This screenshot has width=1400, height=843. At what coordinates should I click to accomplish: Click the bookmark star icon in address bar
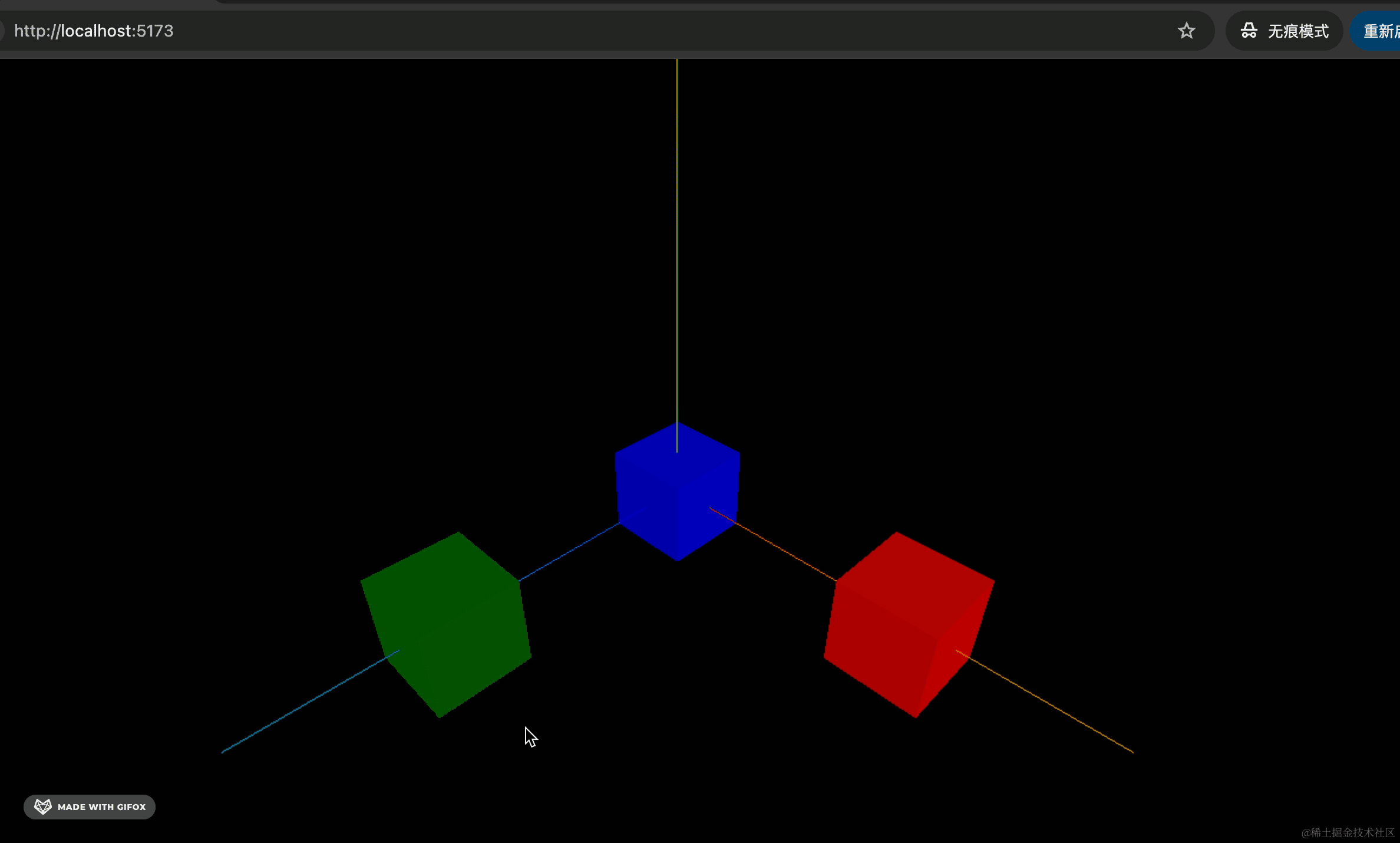tap(1186, 31)
